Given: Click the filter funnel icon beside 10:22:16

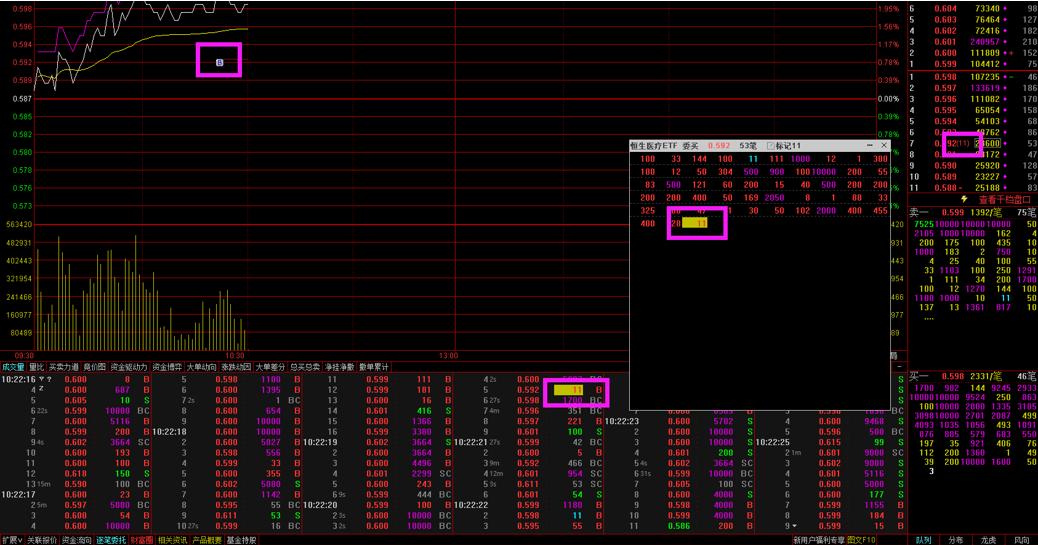Looking at the screenshot, I should pos(42,379).
